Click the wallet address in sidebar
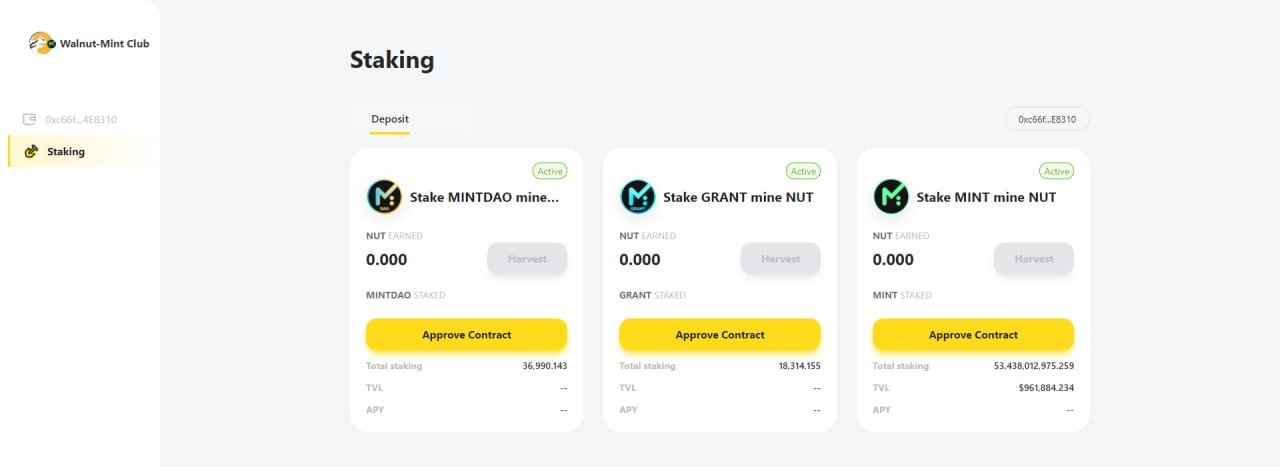The image size is (1280, 467). pos(81,119)
